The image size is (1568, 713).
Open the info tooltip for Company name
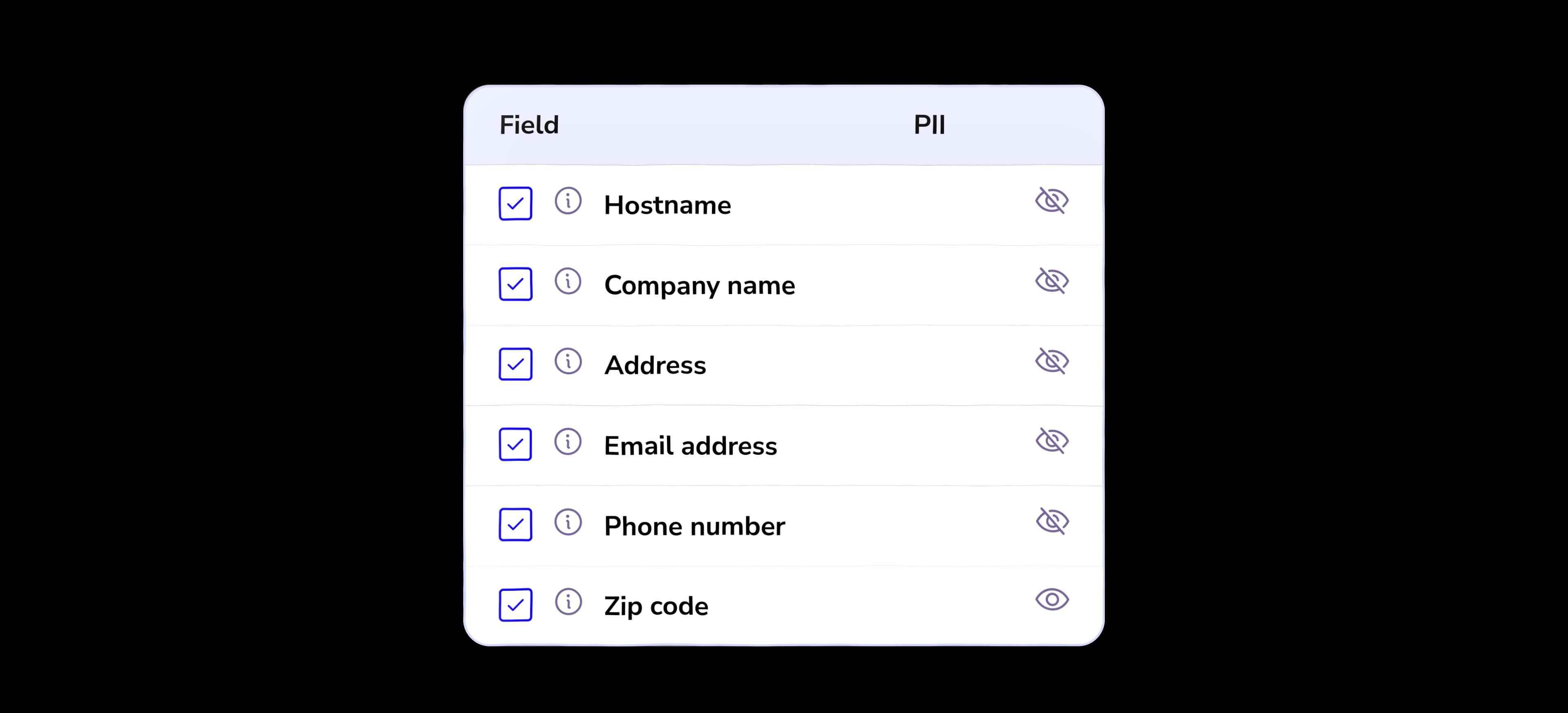(568, 281)
